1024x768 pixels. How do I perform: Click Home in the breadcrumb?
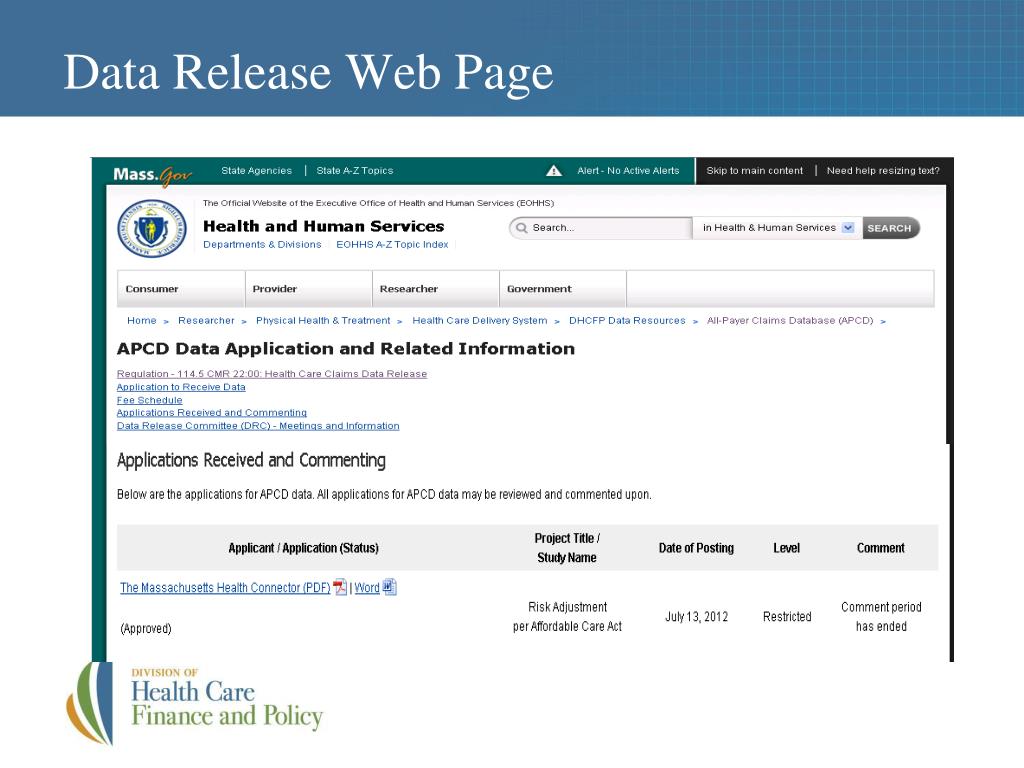coord(142,321)
